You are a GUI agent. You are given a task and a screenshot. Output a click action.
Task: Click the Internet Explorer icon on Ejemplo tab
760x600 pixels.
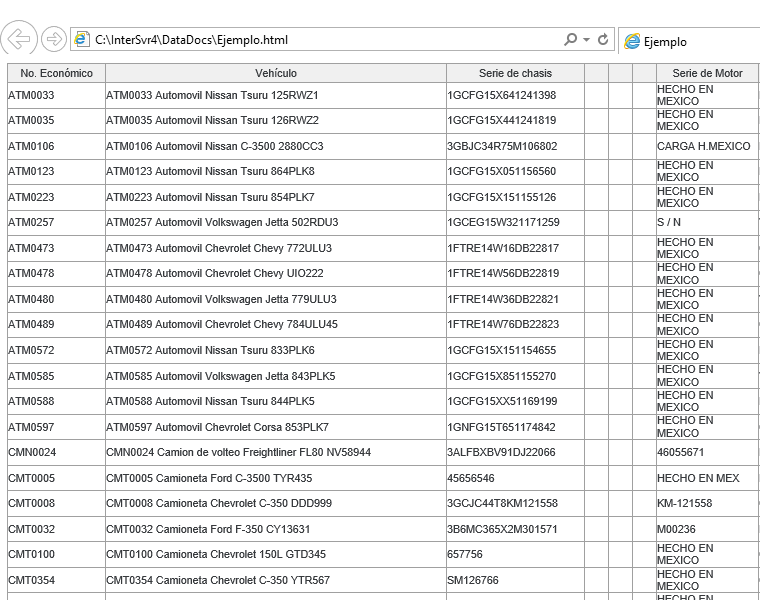click(632, 42)
